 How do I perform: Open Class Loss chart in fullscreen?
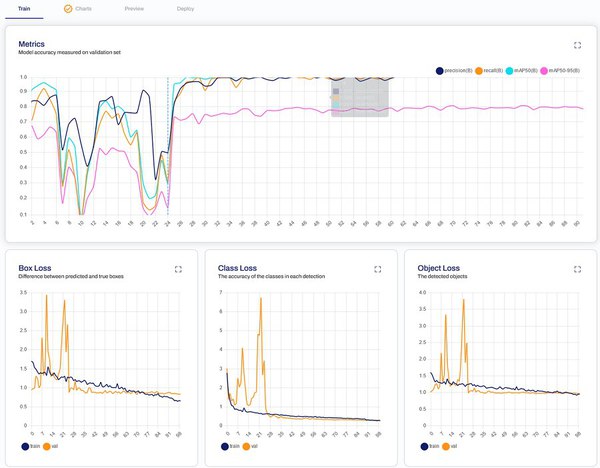click(x=377, y=269)
